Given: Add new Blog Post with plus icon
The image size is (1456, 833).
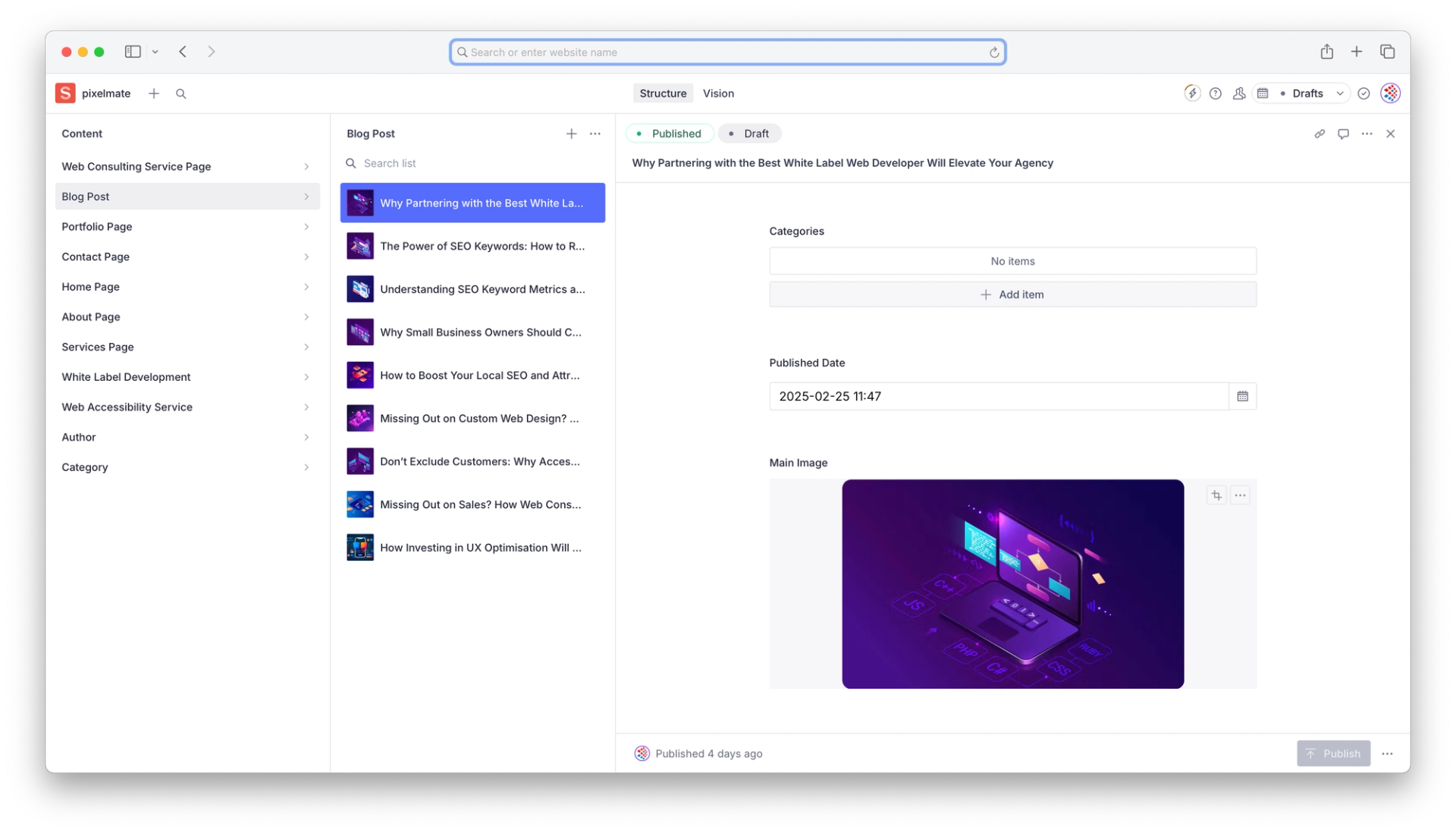Looking at the screenshot, I should tap(571, 134).
